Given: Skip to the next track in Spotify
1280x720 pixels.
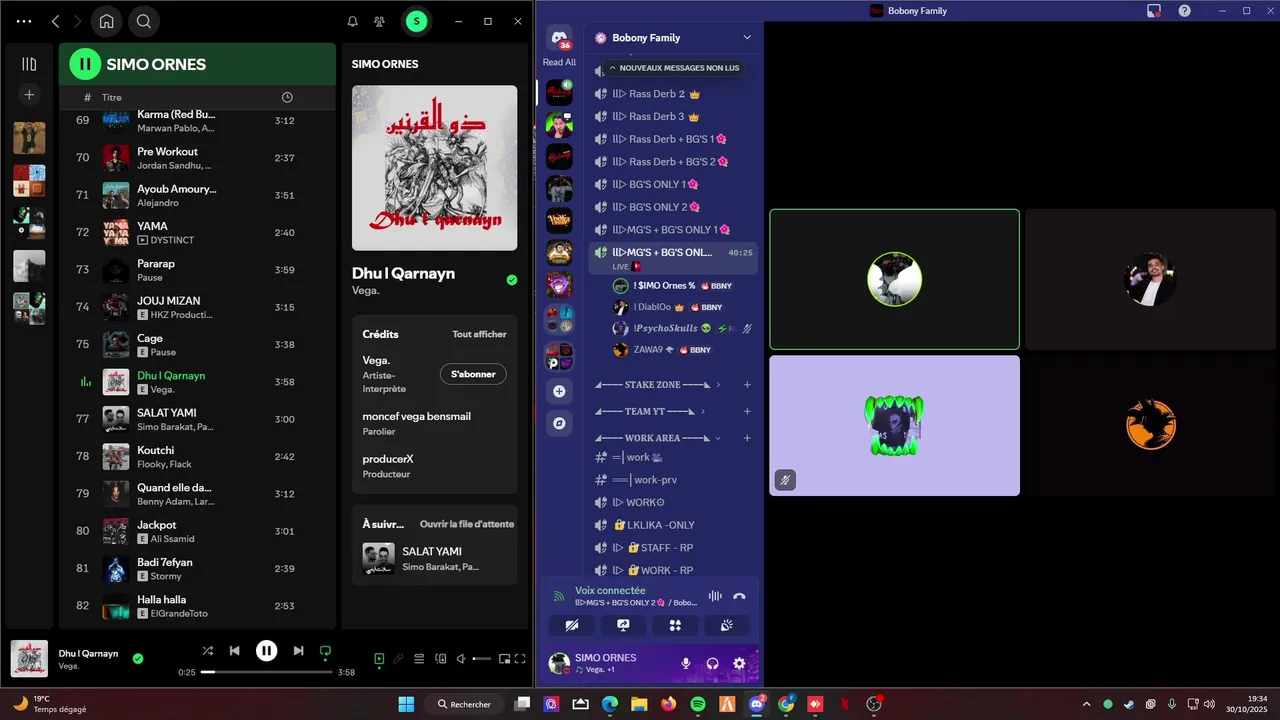Looking at the screenshot, I should (x=298, y=651).
